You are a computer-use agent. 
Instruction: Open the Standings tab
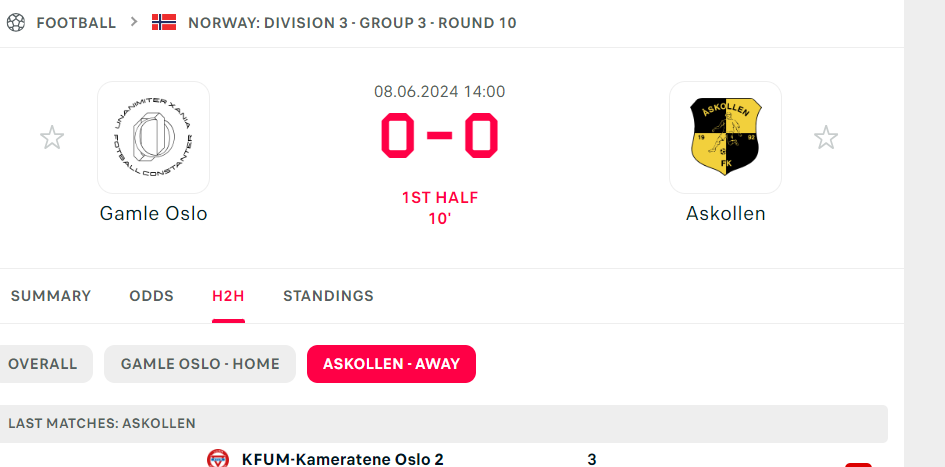click(x=328, y=296)
